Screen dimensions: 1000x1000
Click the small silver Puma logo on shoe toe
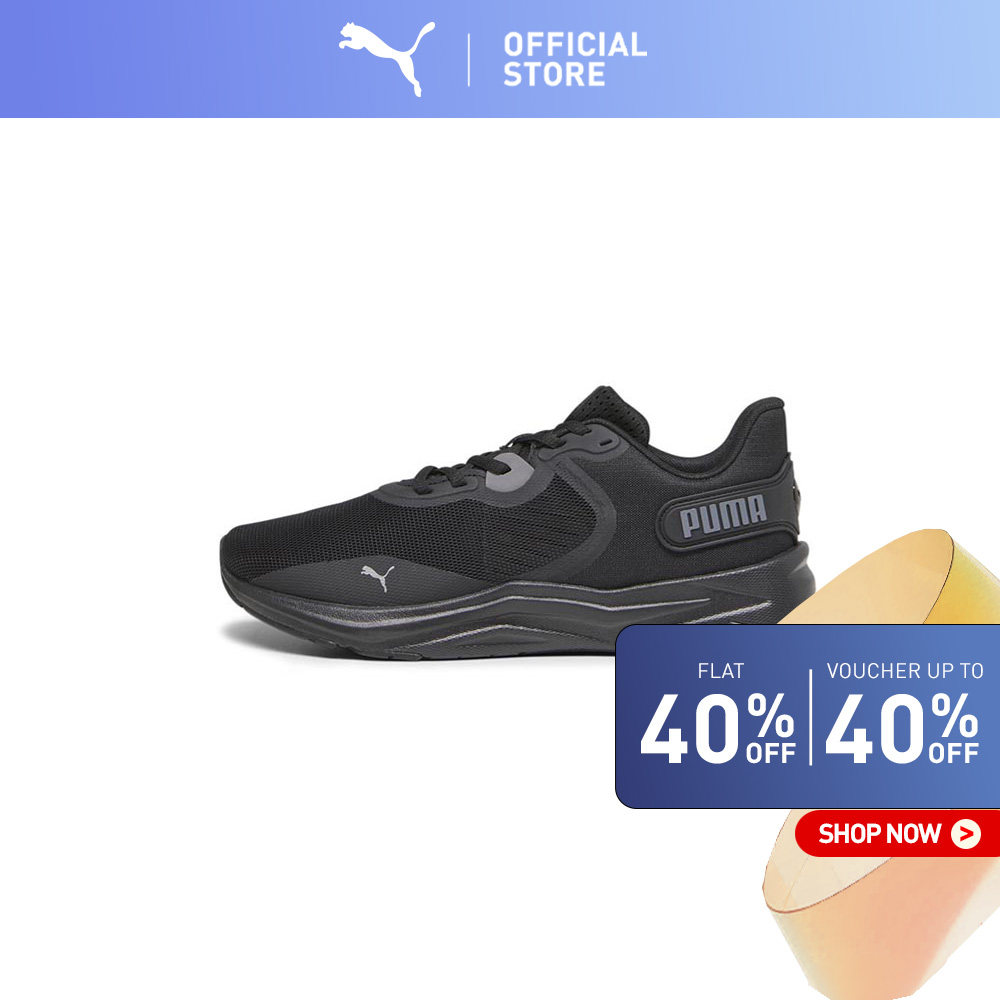(378, 577)
